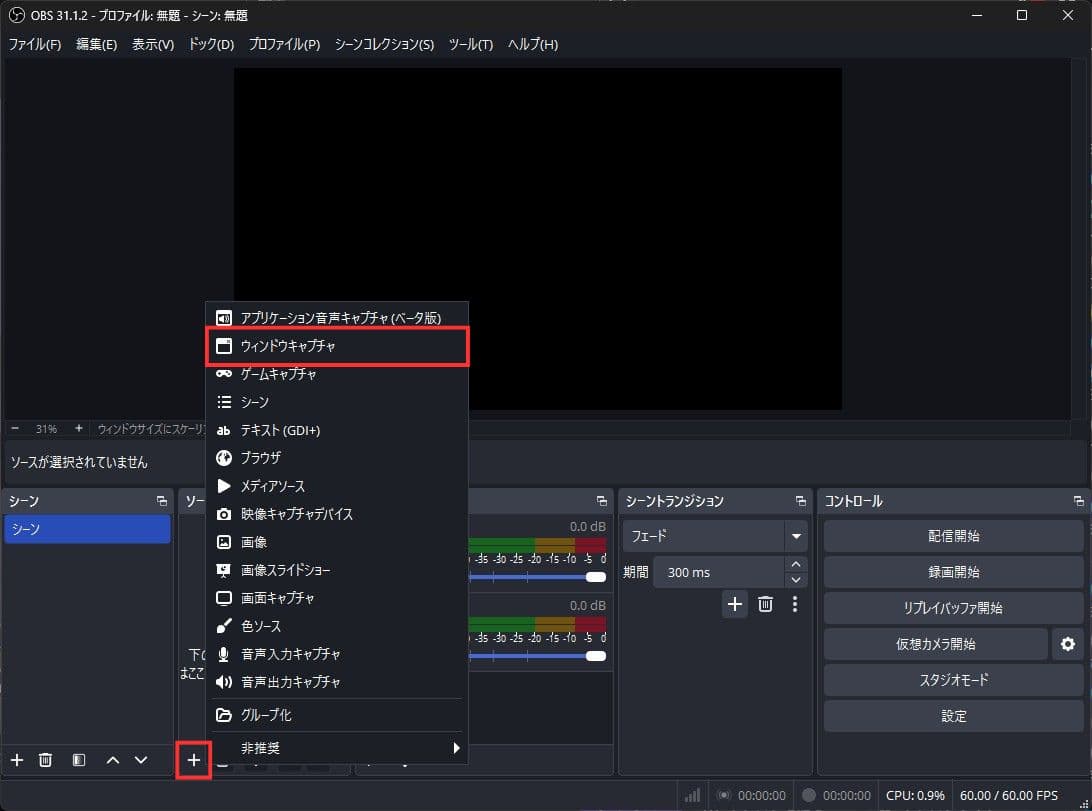Image resolution: width=1092 pixels, height=811 pixels.
Task: Start recording with 録画開始
Action: point(953,572)
